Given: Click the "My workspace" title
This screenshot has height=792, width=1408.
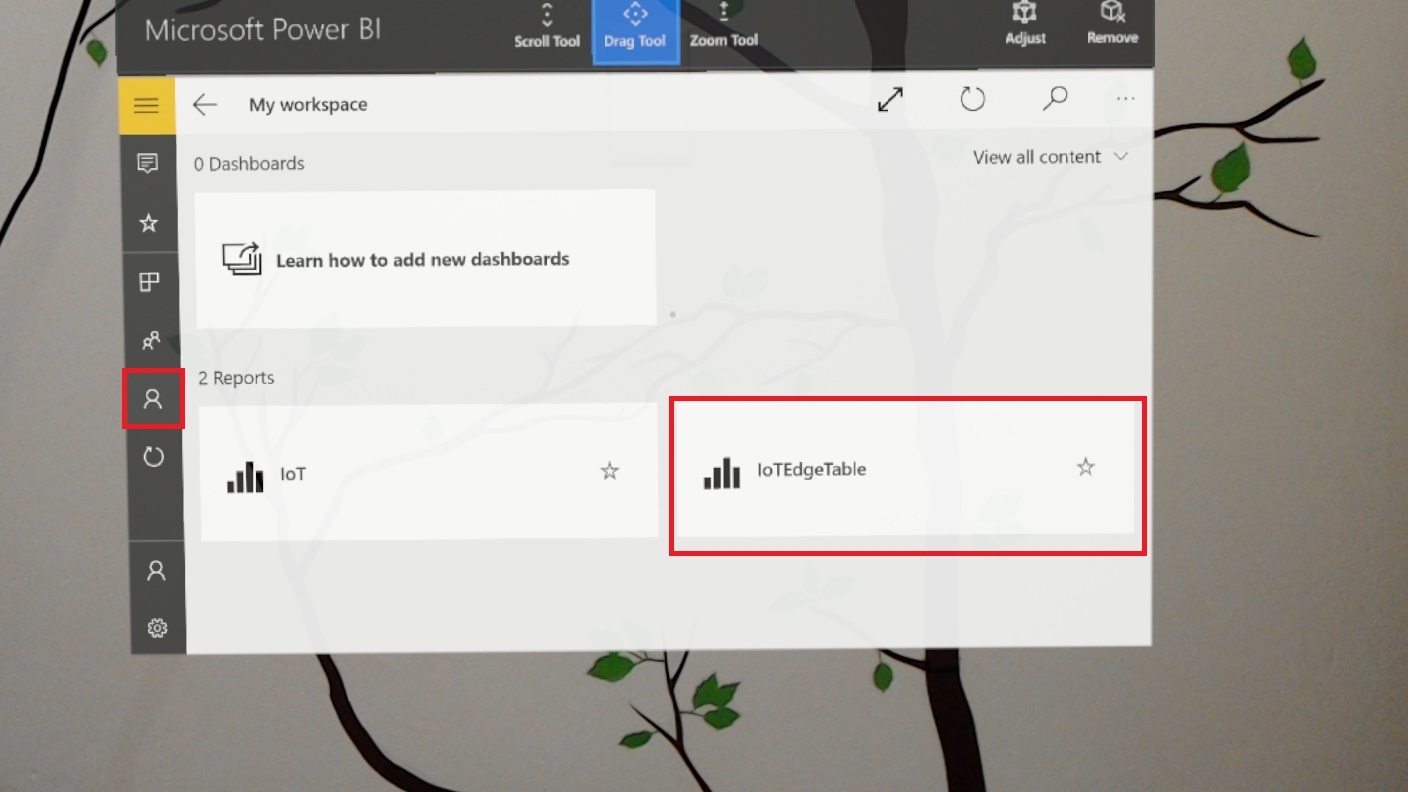Looking at the screenshot, I should pos(308,105).
